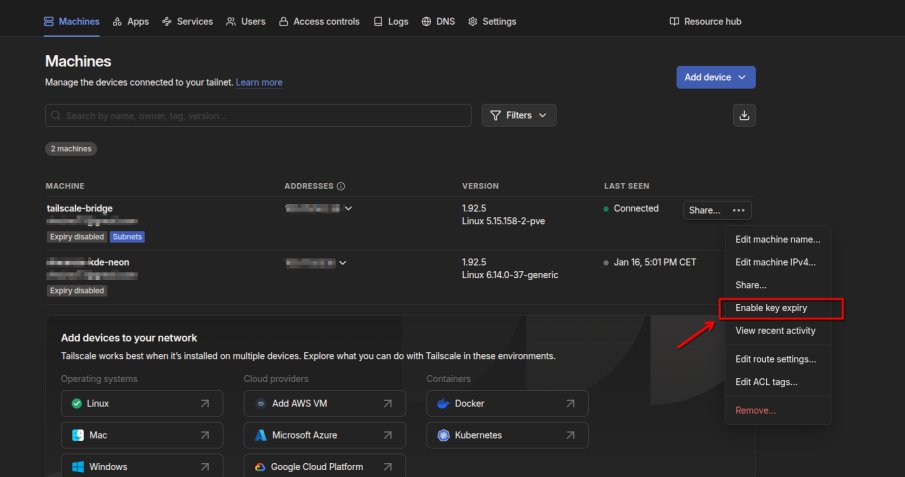Viewport: 905px width, 477px height.
Task: Select View recent activity
Action: (x=777, y=331)
